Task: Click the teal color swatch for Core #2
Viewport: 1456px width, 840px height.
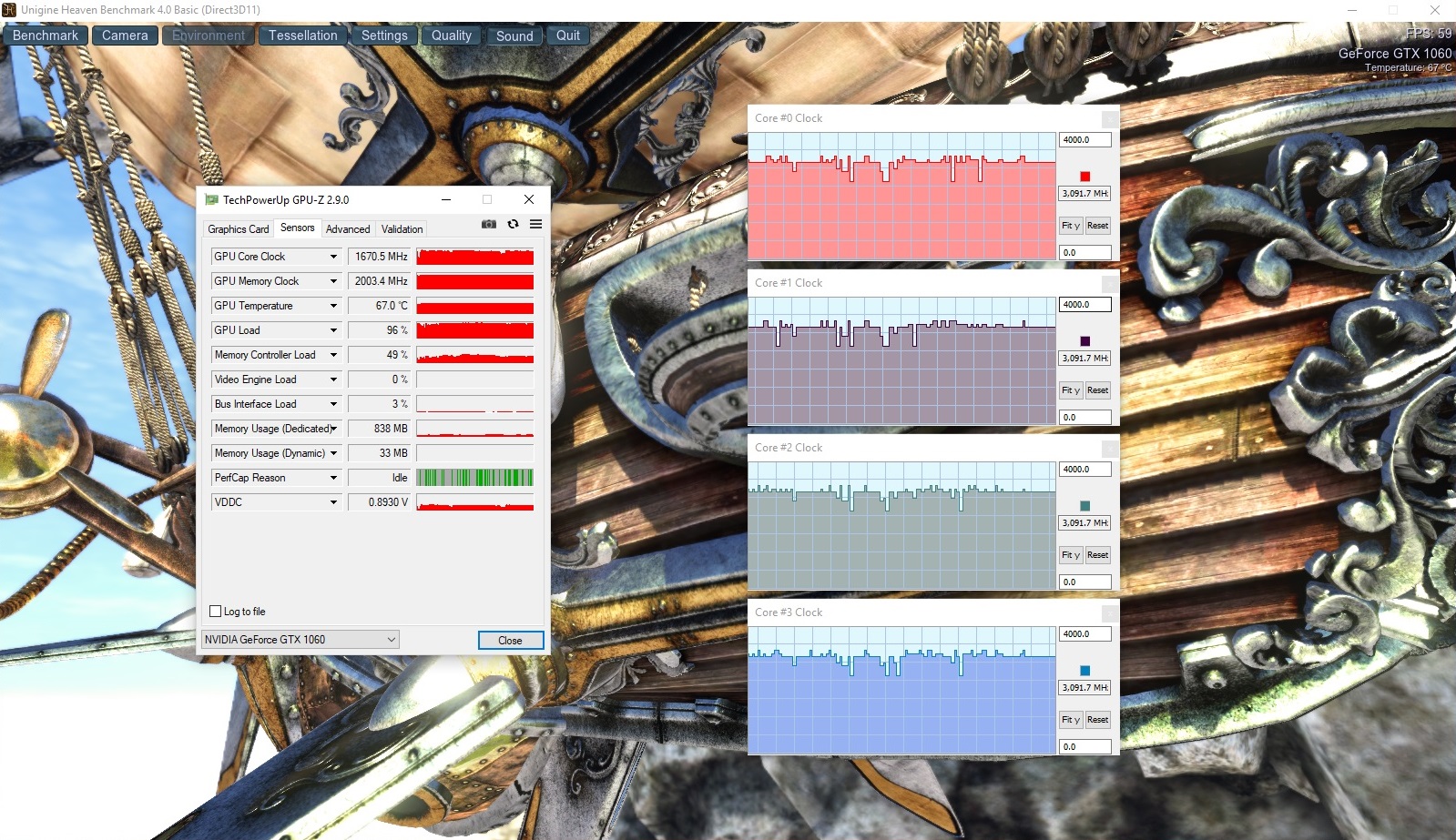Action: [x=1085, y=506]
